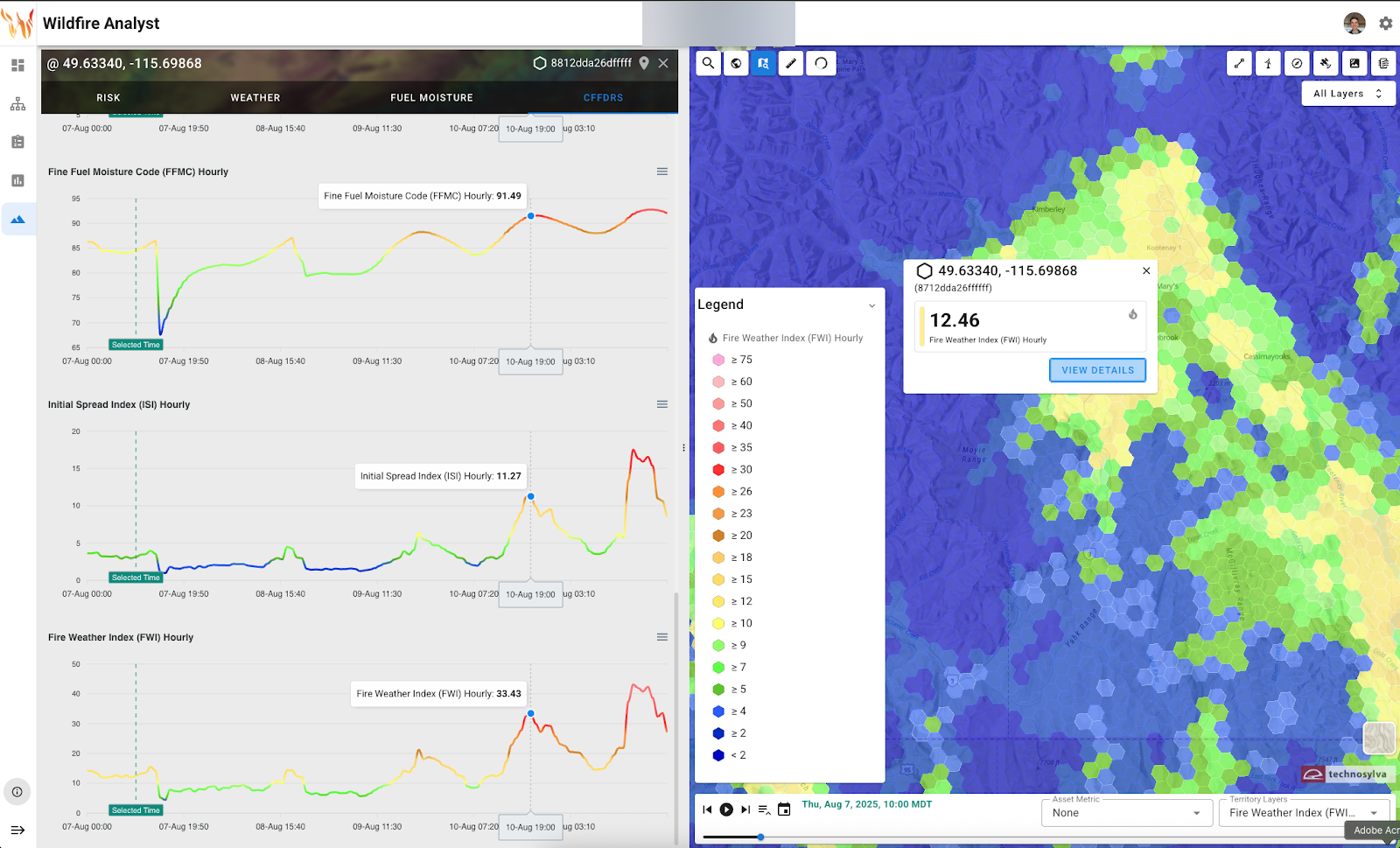Image resolution: width=1400 pixels, height=848 pixels.
Task: Click the globe icon in map toolbar
Action: coord(737,63)
